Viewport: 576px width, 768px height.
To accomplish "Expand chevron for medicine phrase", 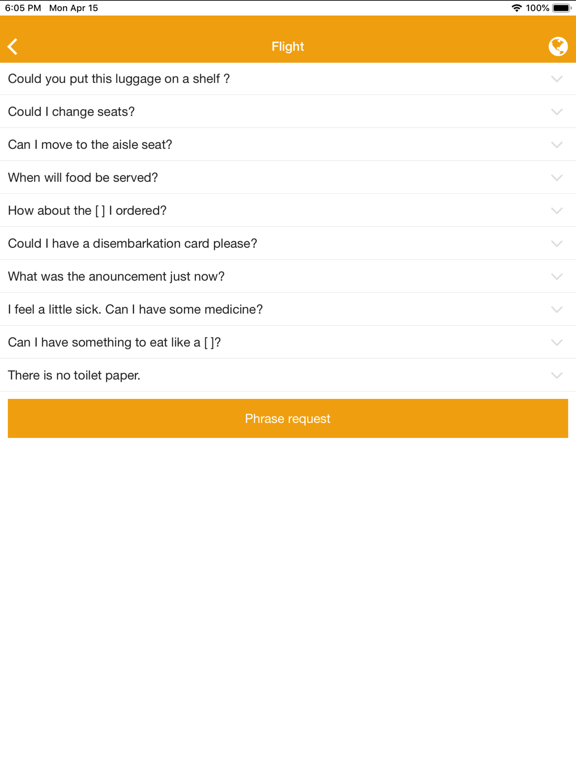I will pos(557,310).
